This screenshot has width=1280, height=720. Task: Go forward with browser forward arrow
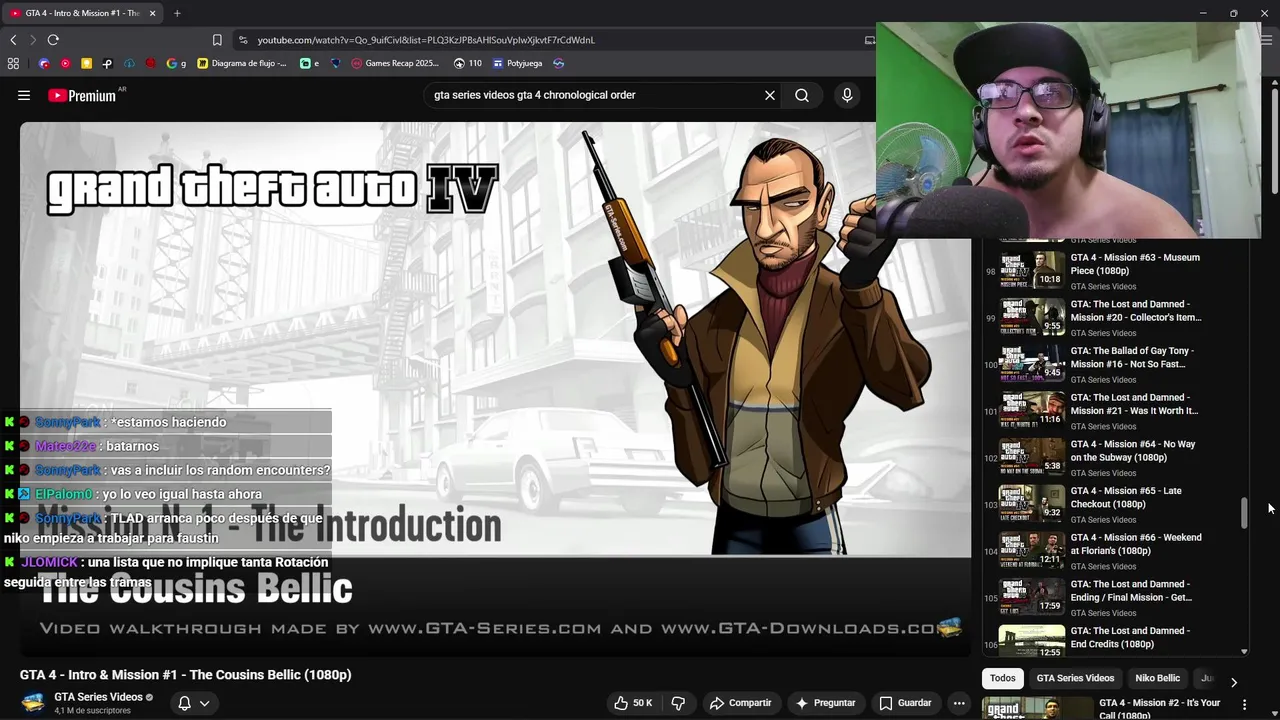(32, 40)
